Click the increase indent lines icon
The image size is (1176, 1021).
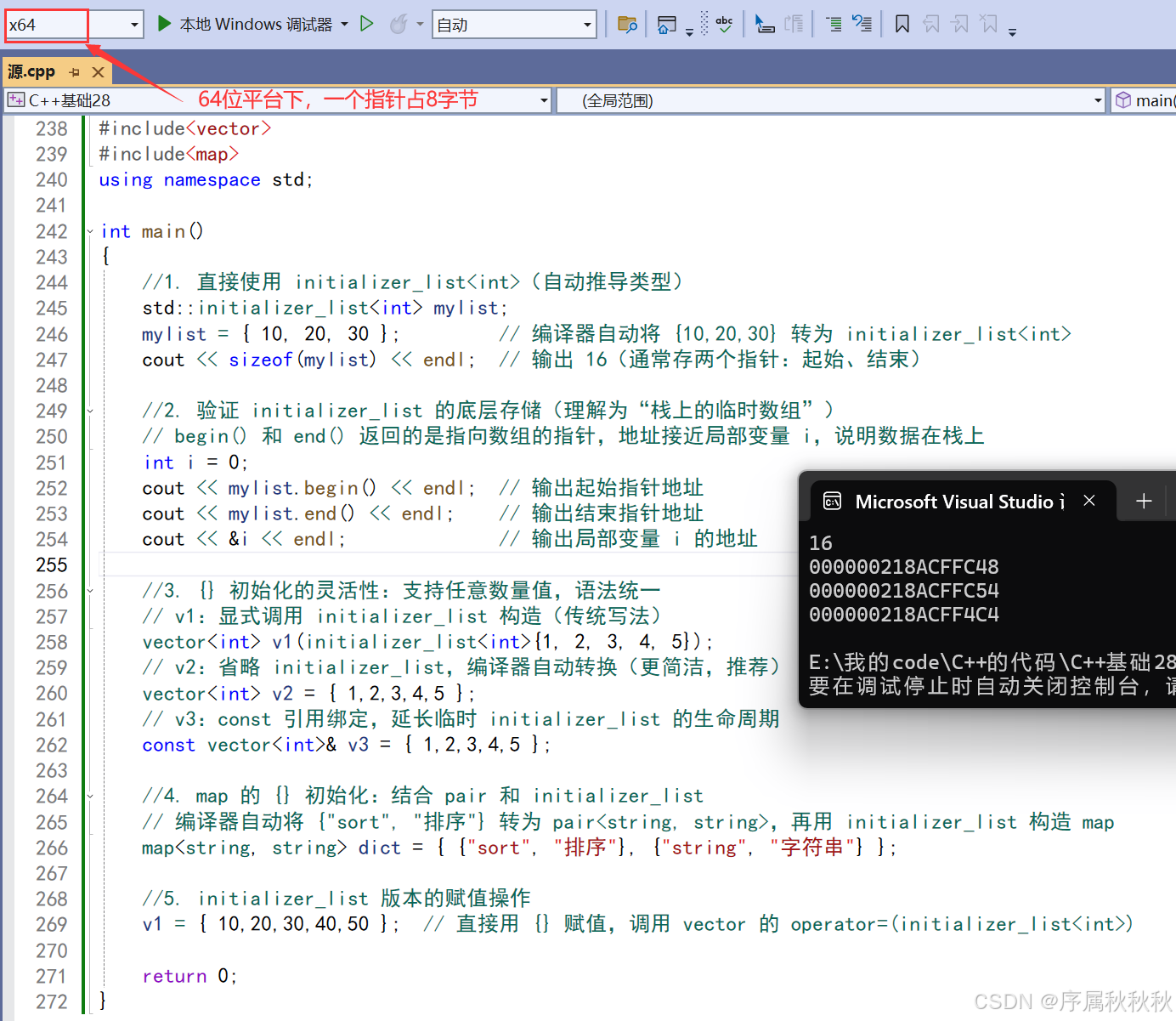834,24
